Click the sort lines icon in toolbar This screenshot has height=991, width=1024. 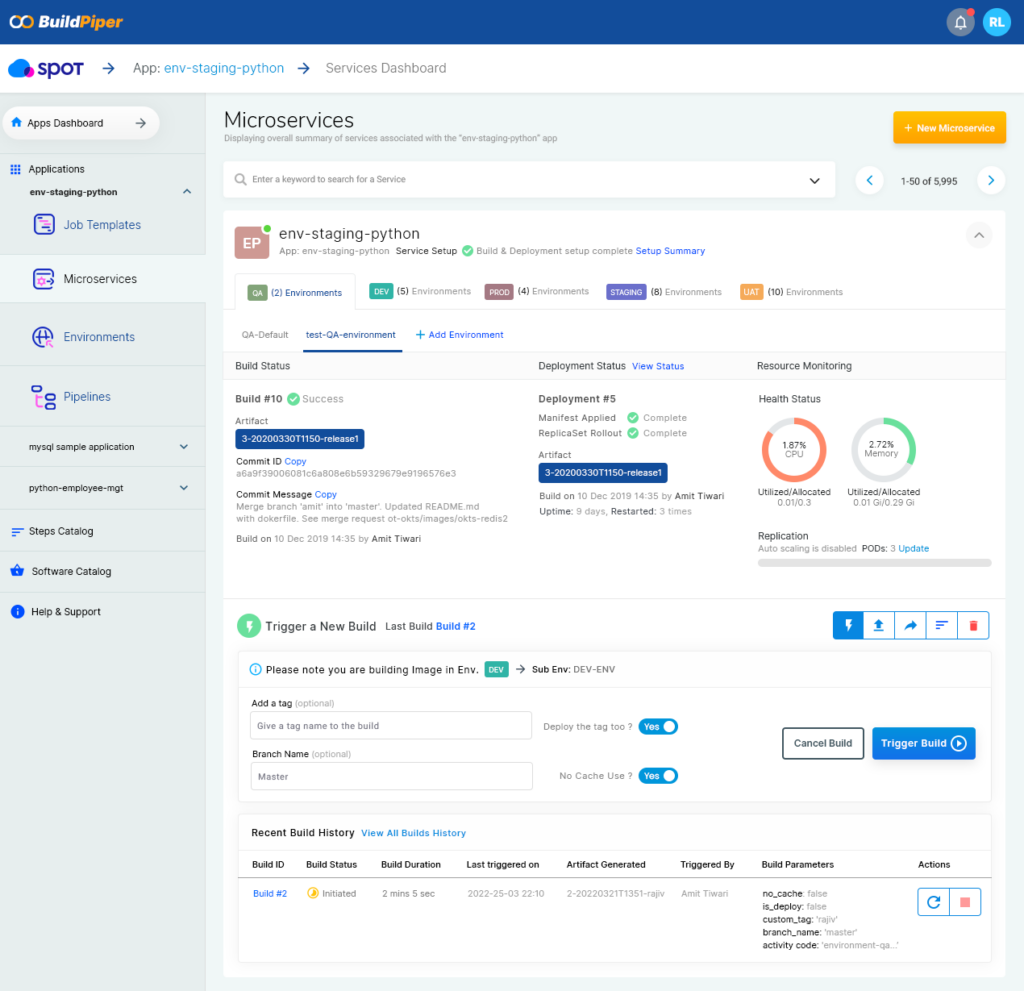click(x=941, y=625)
